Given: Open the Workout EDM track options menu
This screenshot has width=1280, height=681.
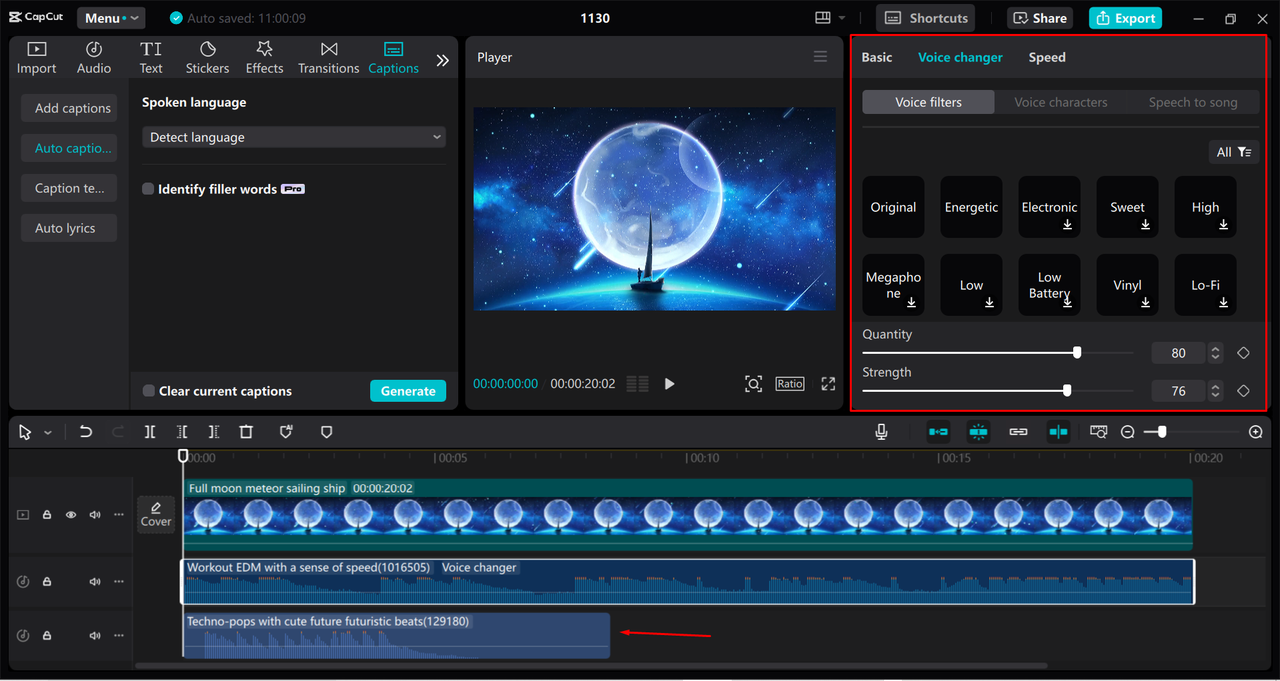Looking at the screenshot, I should tap(119, 582).
